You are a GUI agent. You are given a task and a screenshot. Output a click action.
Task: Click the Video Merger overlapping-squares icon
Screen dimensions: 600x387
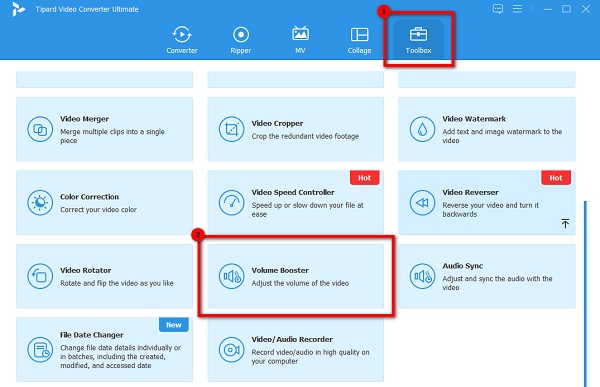(x=40, y=129)
